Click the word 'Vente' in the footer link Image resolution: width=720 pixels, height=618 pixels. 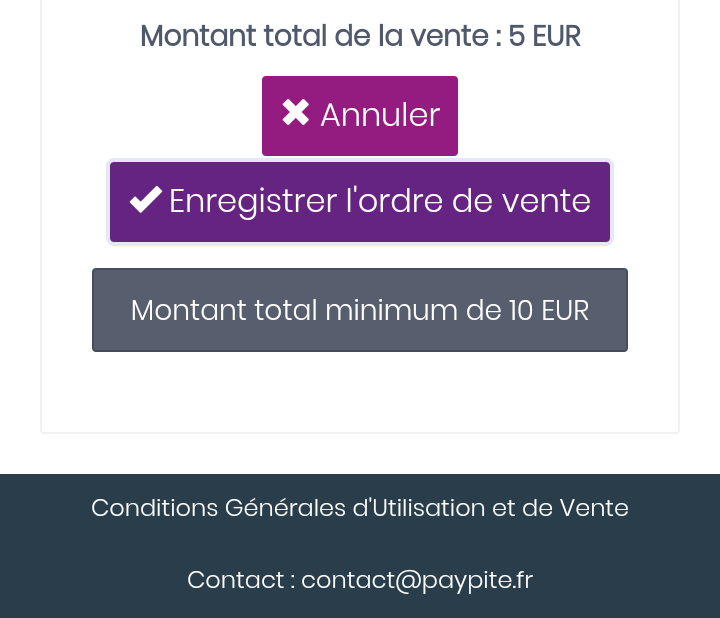coord(594,508)
